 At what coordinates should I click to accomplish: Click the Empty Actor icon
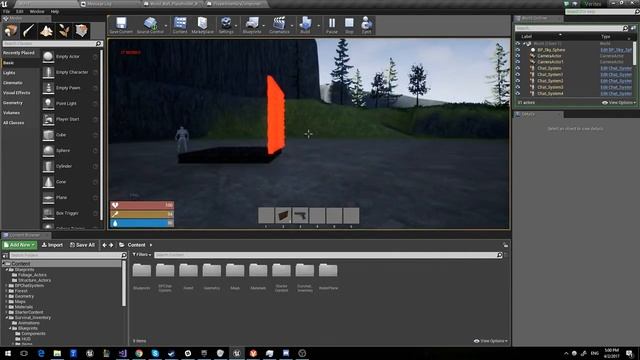(x=48, y=56)
